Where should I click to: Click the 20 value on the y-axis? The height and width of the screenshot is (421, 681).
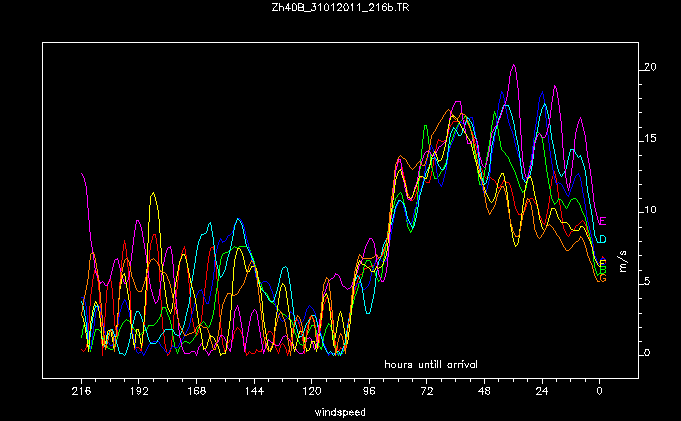pyautogui.click(x=650, y=67)
